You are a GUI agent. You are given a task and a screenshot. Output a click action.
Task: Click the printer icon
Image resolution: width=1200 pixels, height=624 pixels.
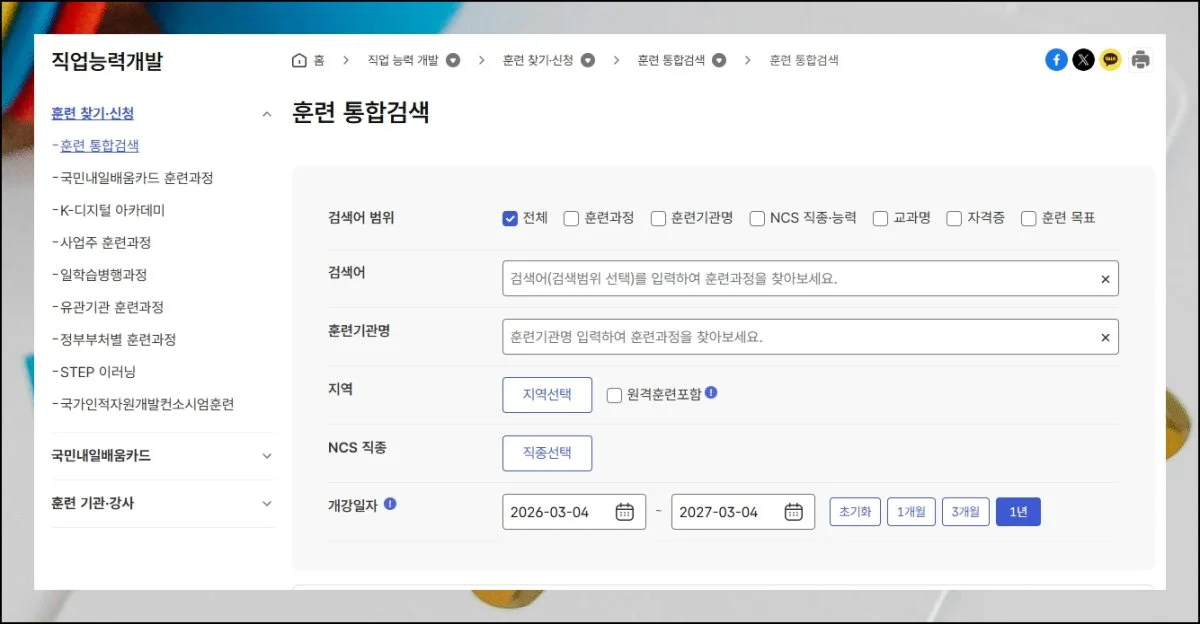(x=1141, y=60)
